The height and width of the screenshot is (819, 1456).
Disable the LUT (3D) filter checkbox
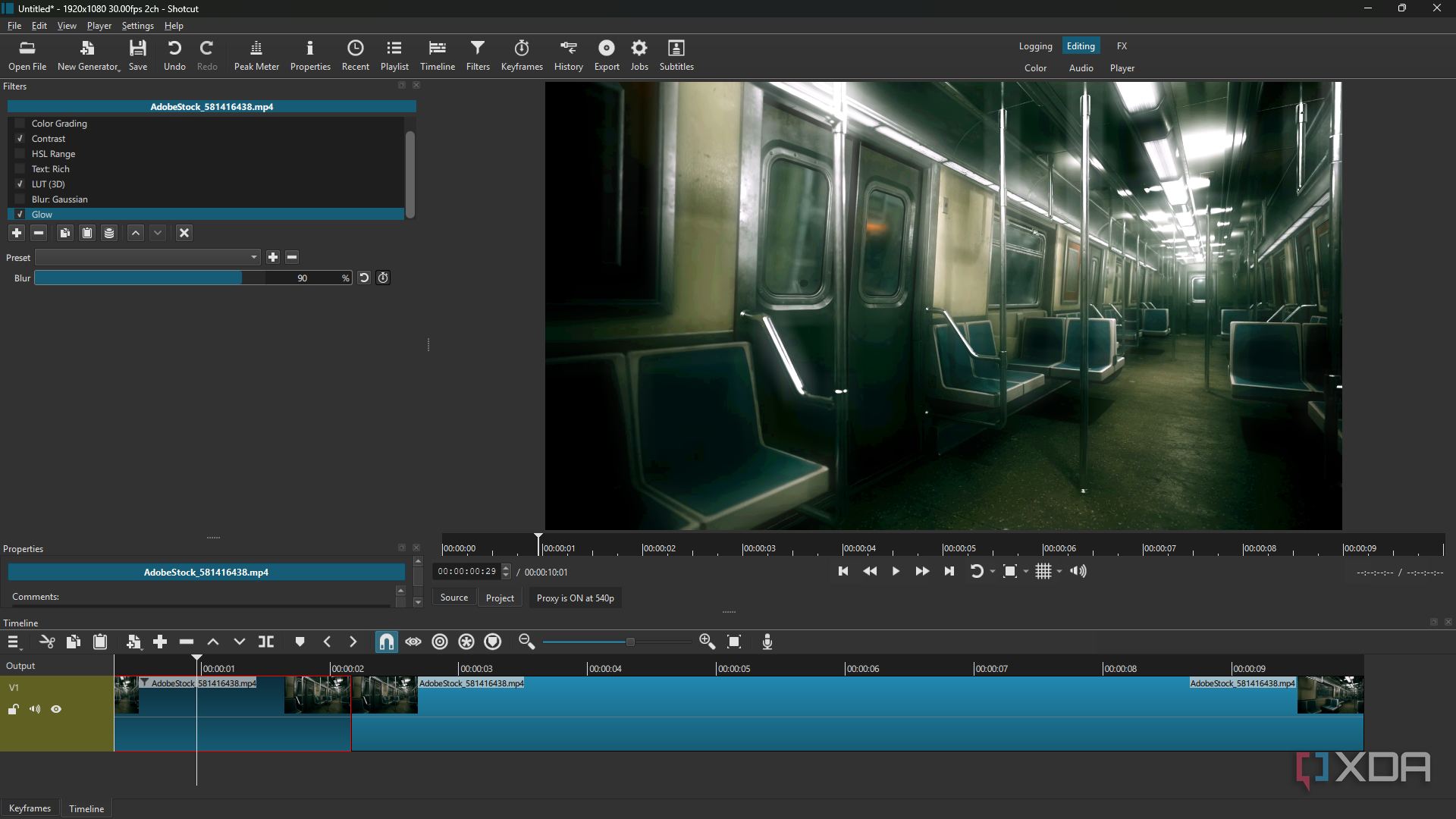tap(20, 184)
